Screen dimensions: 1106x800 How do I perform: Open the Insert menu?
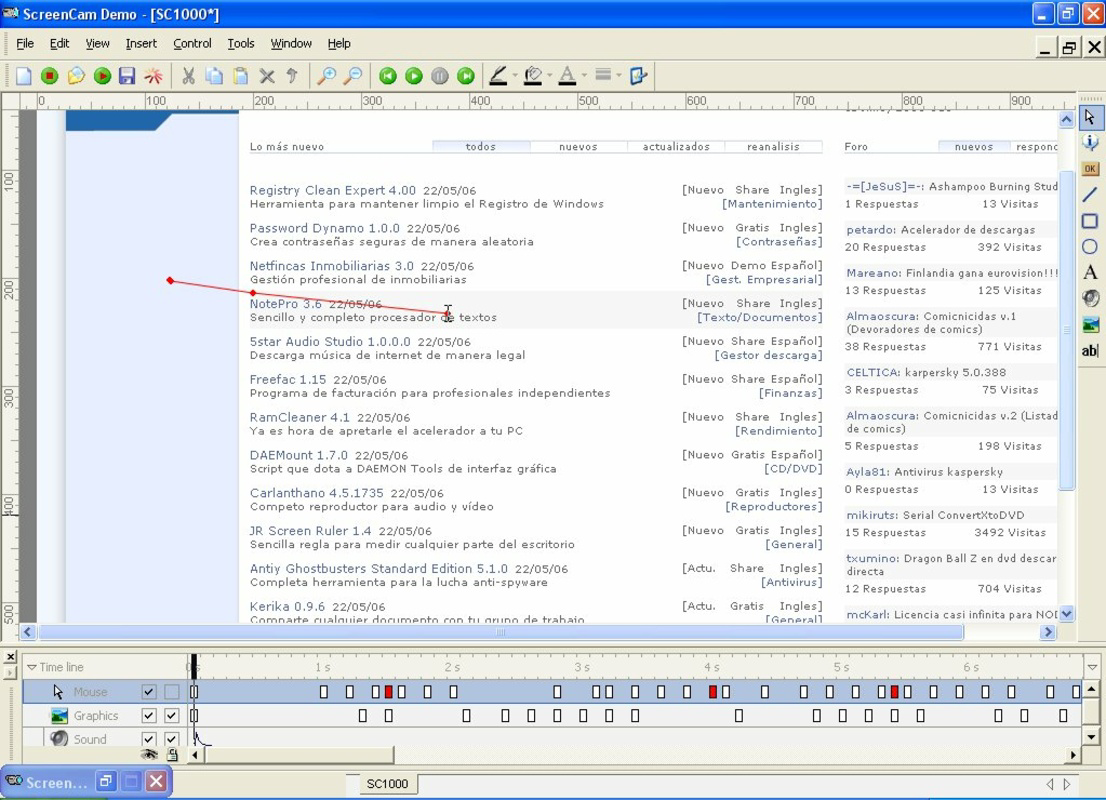pos(141,44)
